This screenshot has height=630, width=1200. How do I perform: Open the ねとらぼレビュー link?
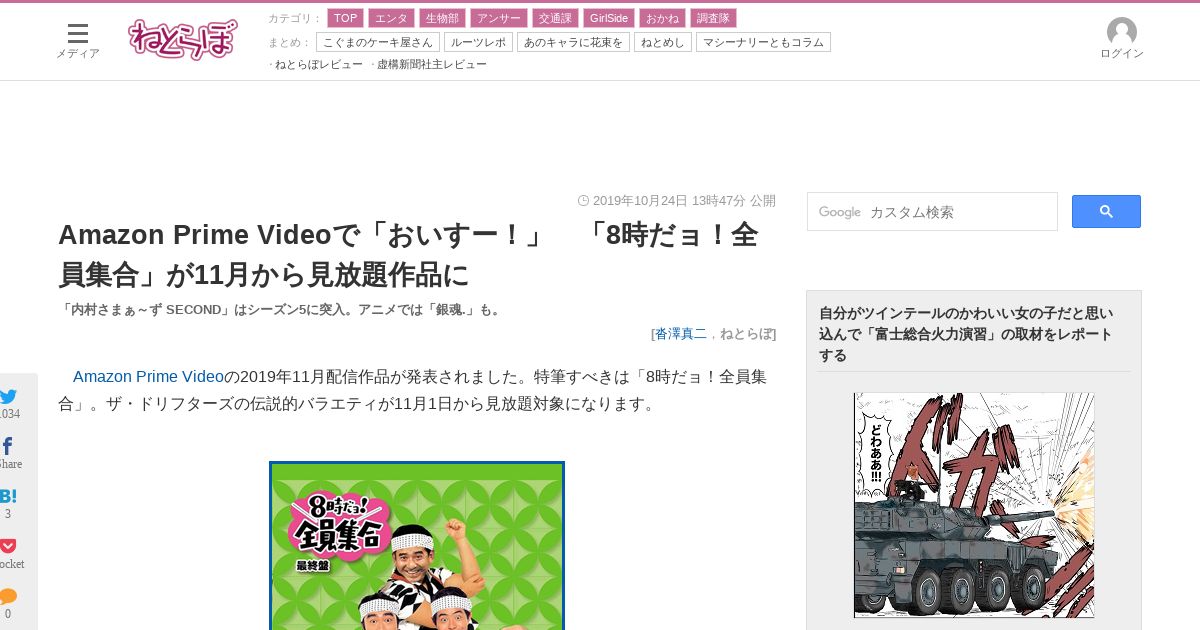click(319, 64)
